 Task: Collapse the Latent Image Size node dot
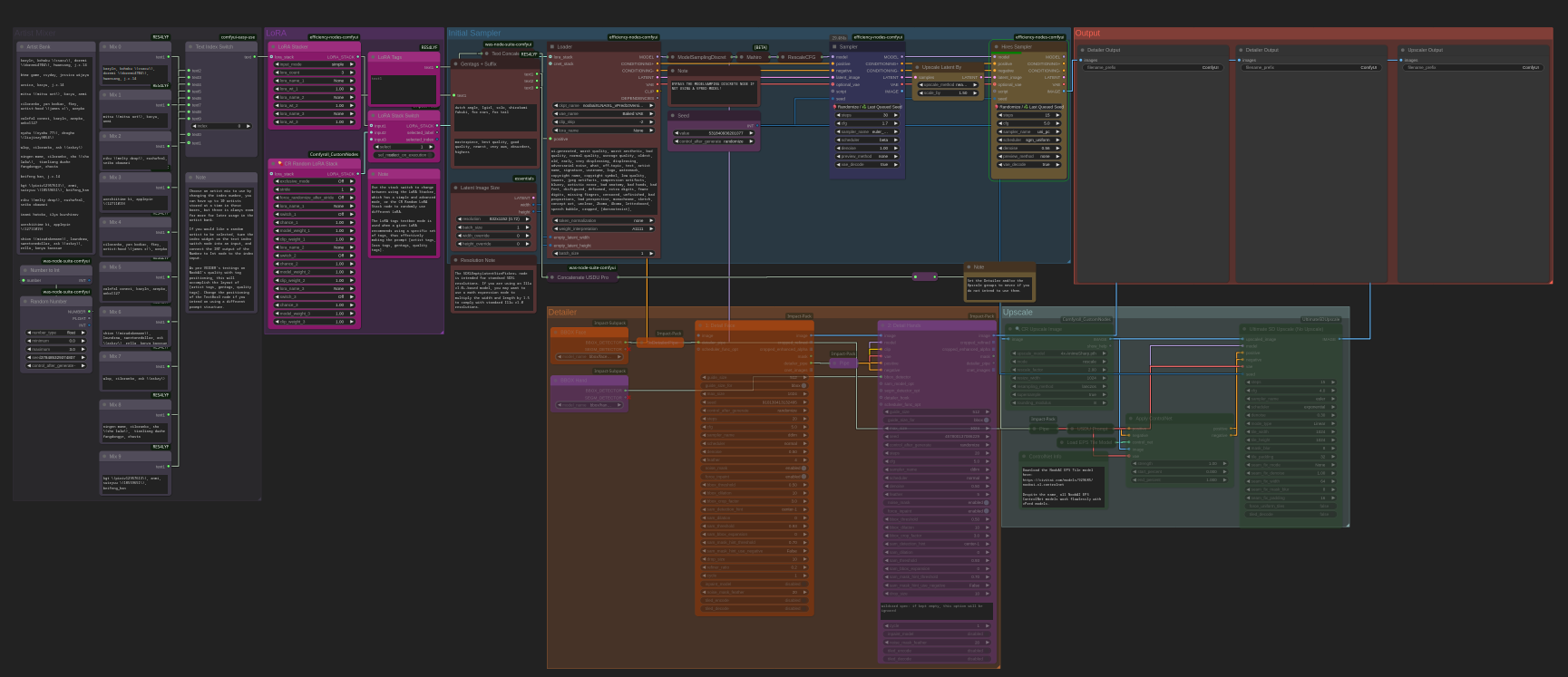click(455, 189)
